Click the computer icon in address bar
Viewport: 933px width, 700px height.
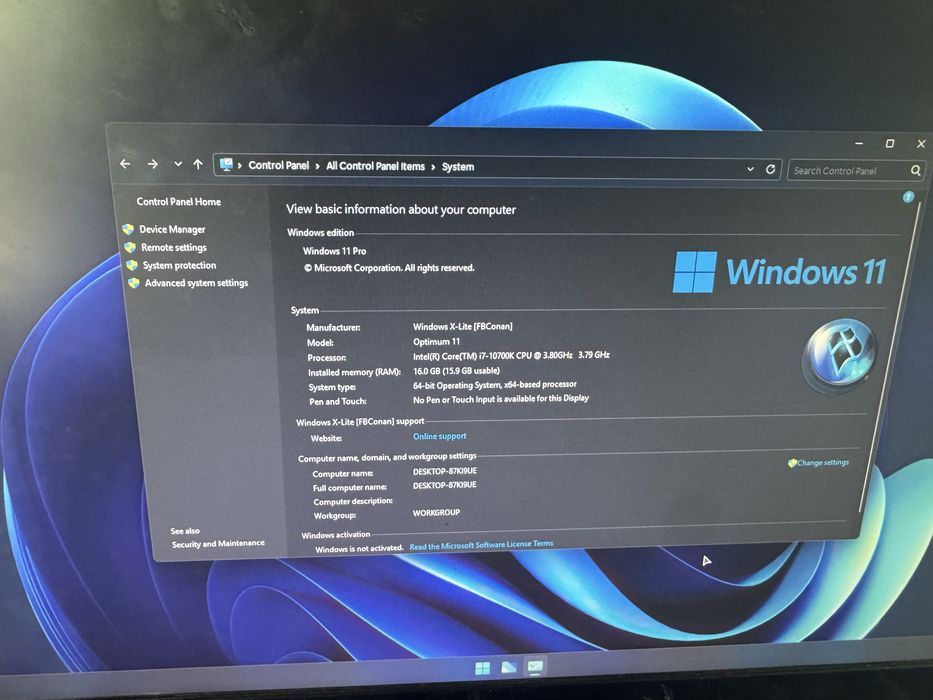pyautogui.click(x=226, y=165)
